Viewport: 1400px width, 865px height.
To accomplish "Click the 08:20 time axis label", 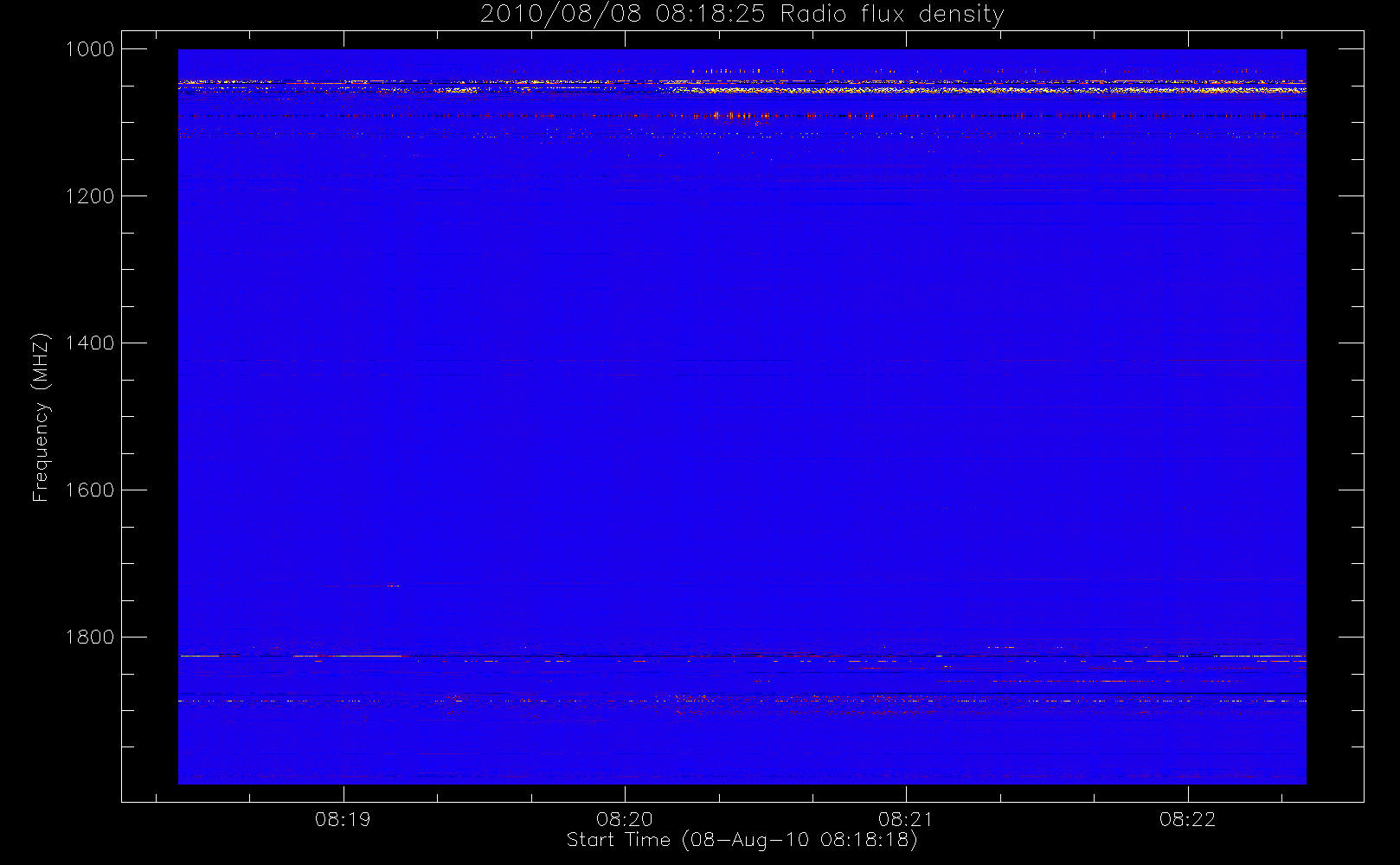I will [624, 819].
